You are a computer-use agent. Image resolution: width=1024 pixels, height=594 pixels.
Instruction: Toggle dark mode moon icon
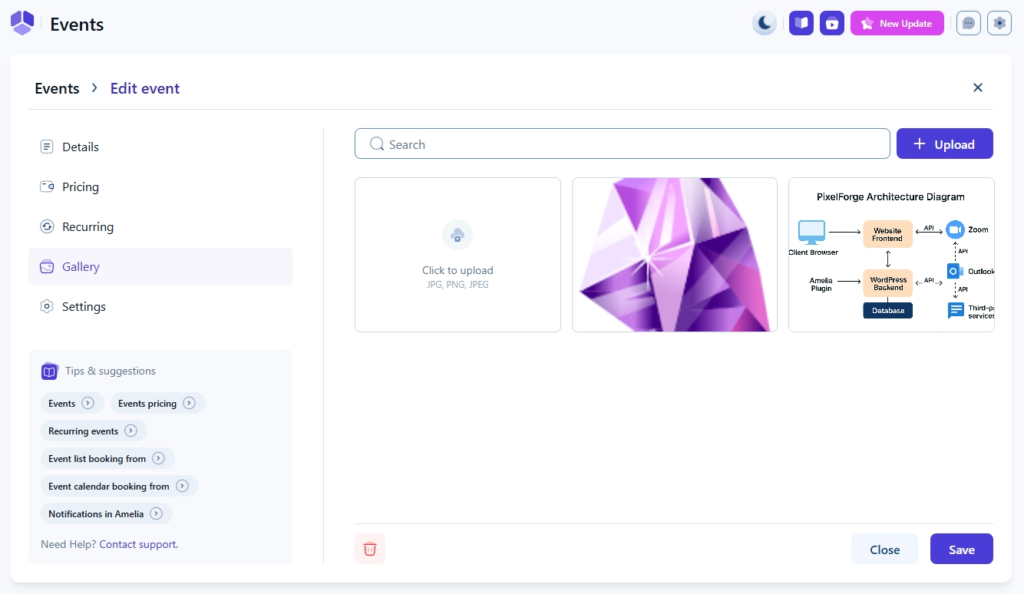tap(764, 23)
